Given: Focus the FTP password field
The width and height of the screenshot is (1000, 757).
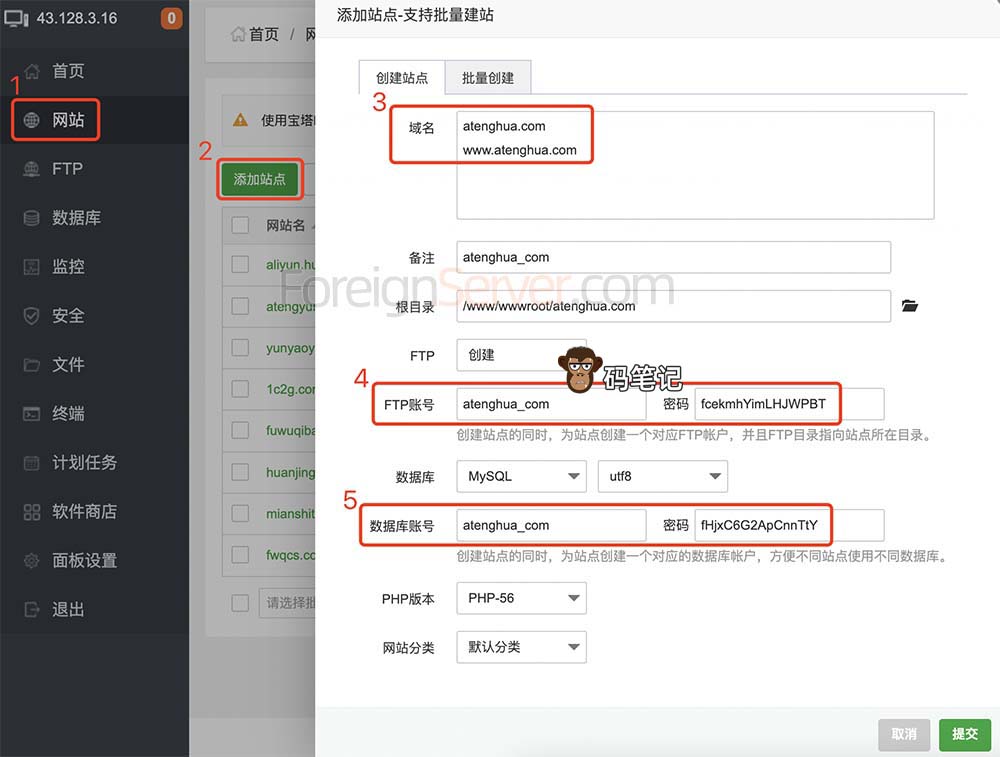Looking at the screenshot, I should (x=788, y=404).
